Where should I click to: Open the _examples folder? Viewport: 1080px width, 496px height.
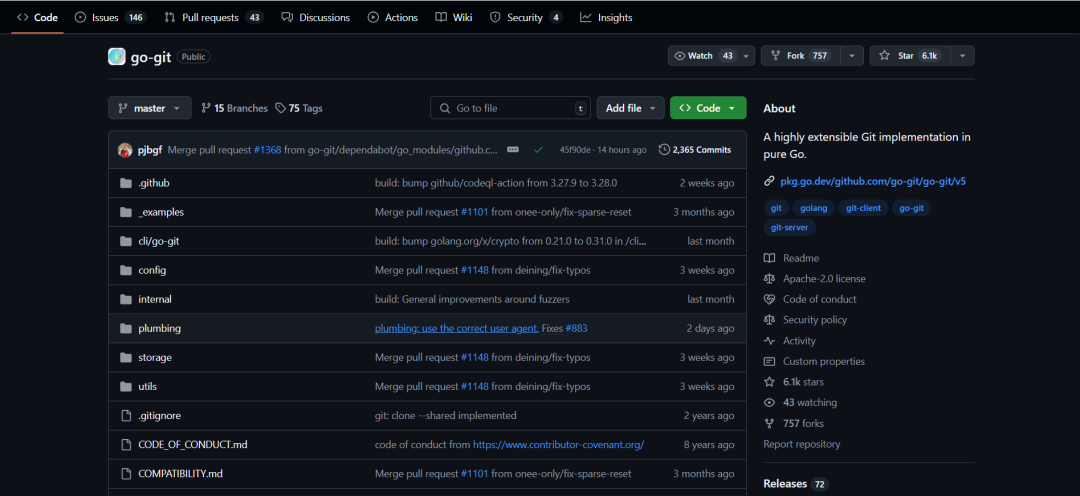[161, 212]
